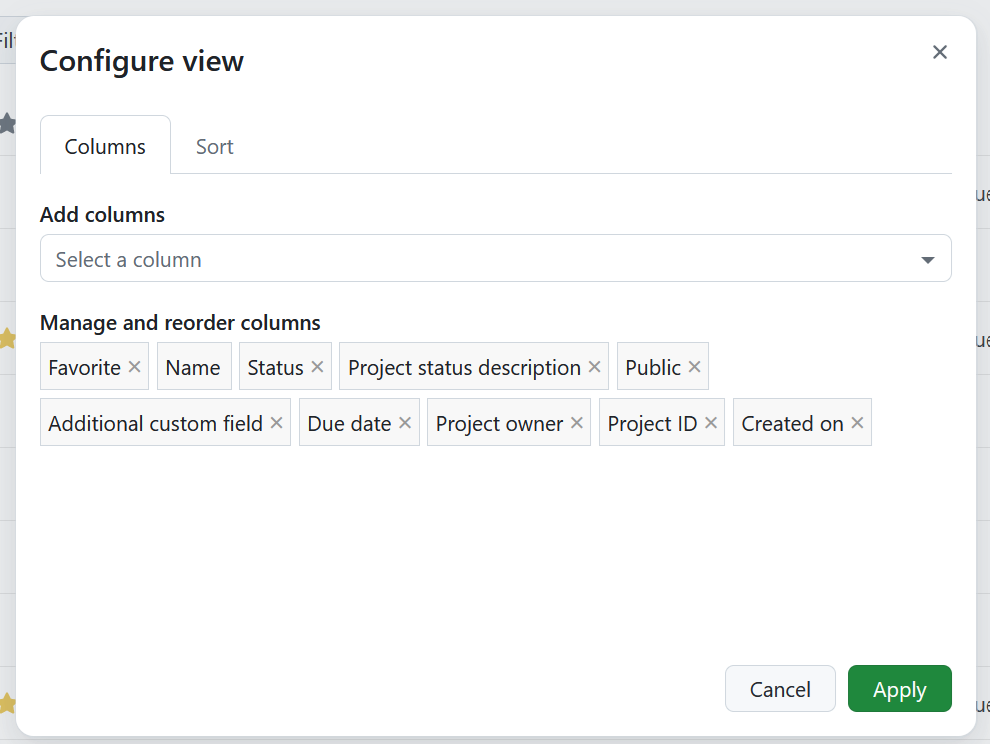This screenshot has height=744, width=990.
Task: Remove the Created on column chip
Action: click(x=856, y=422)
